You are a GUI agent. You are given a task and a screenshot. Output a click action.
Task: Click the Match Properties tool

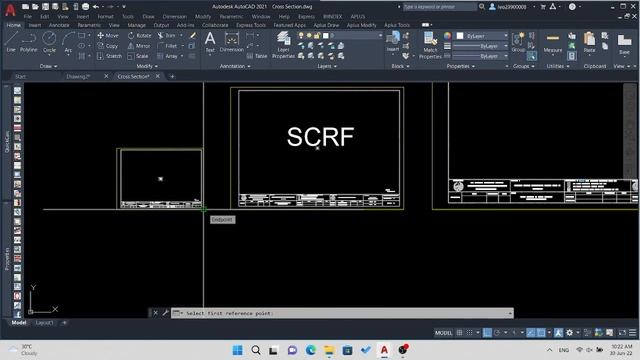click(430, 45)
